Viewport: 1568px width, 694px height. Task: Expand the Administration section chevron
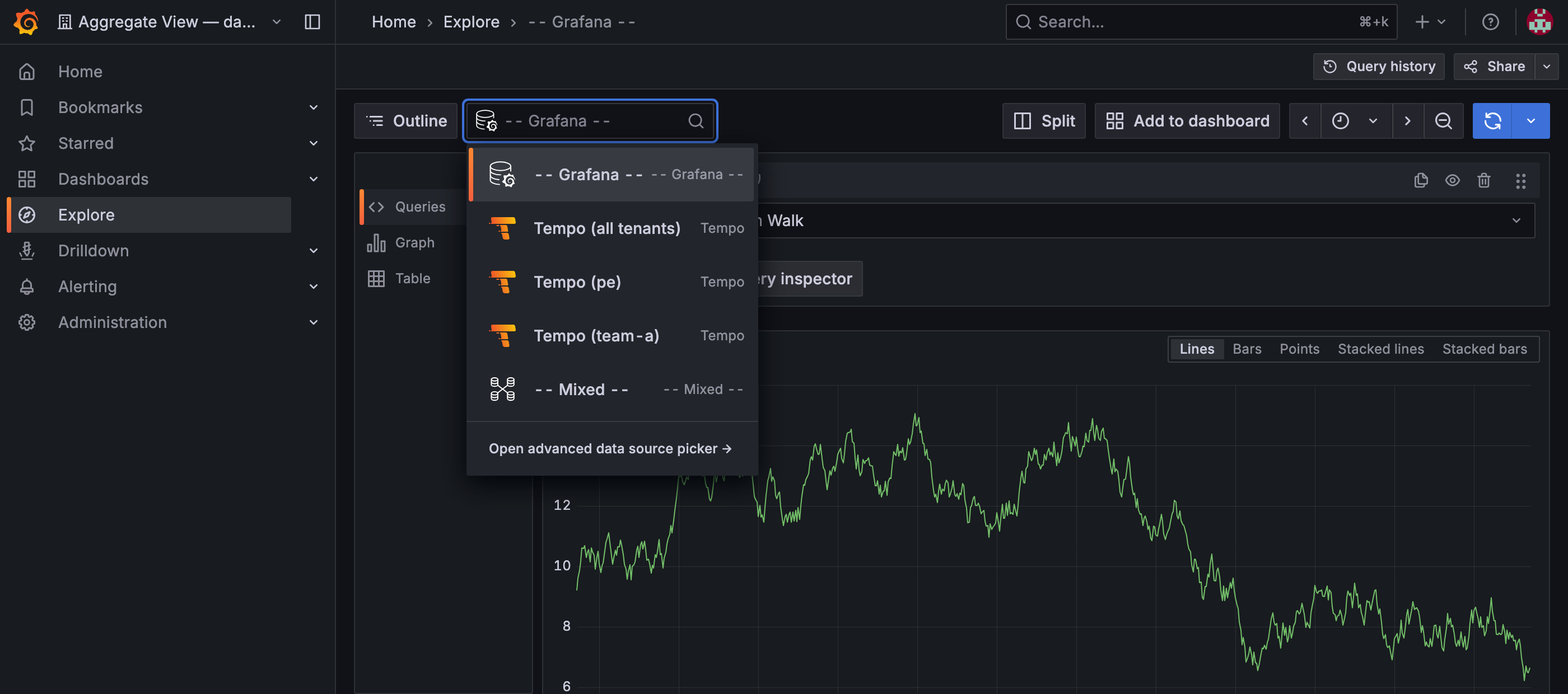(x=314, y=322)
